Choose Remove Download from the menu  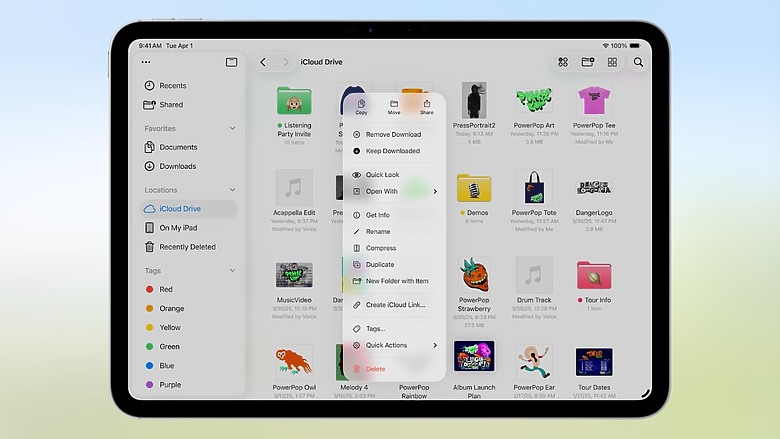coord(394,134)
